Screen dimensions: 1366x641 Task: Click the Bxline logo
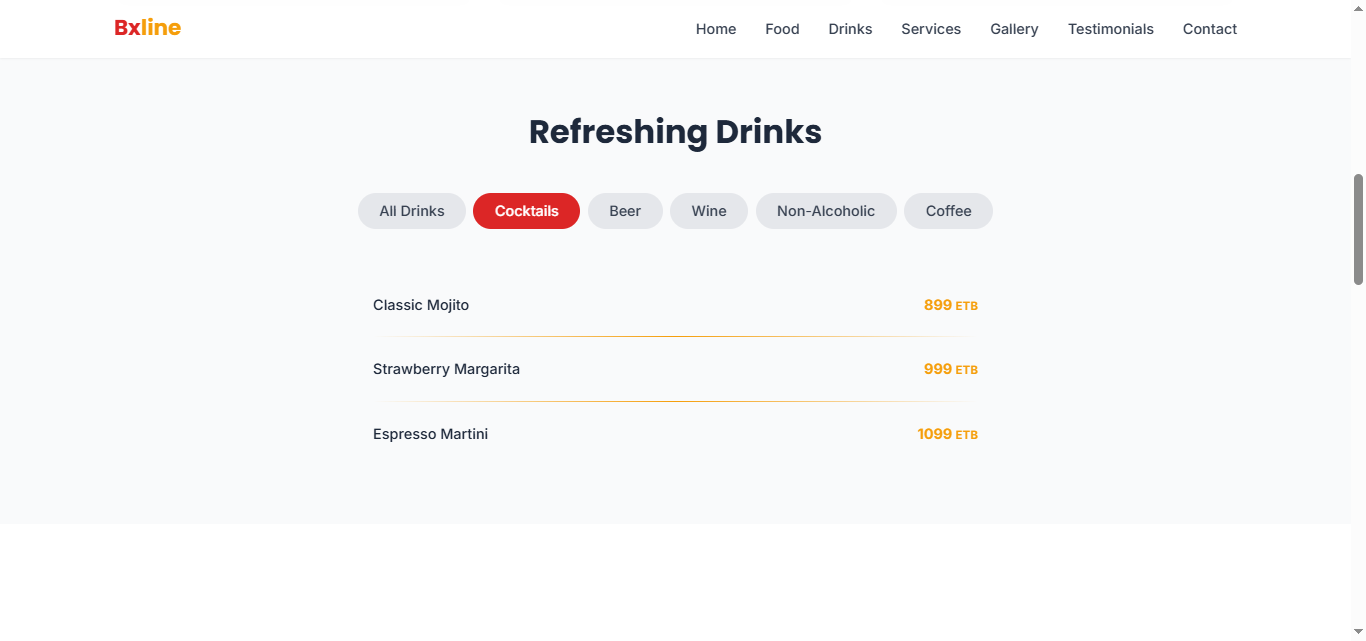[x=147, y=28]
